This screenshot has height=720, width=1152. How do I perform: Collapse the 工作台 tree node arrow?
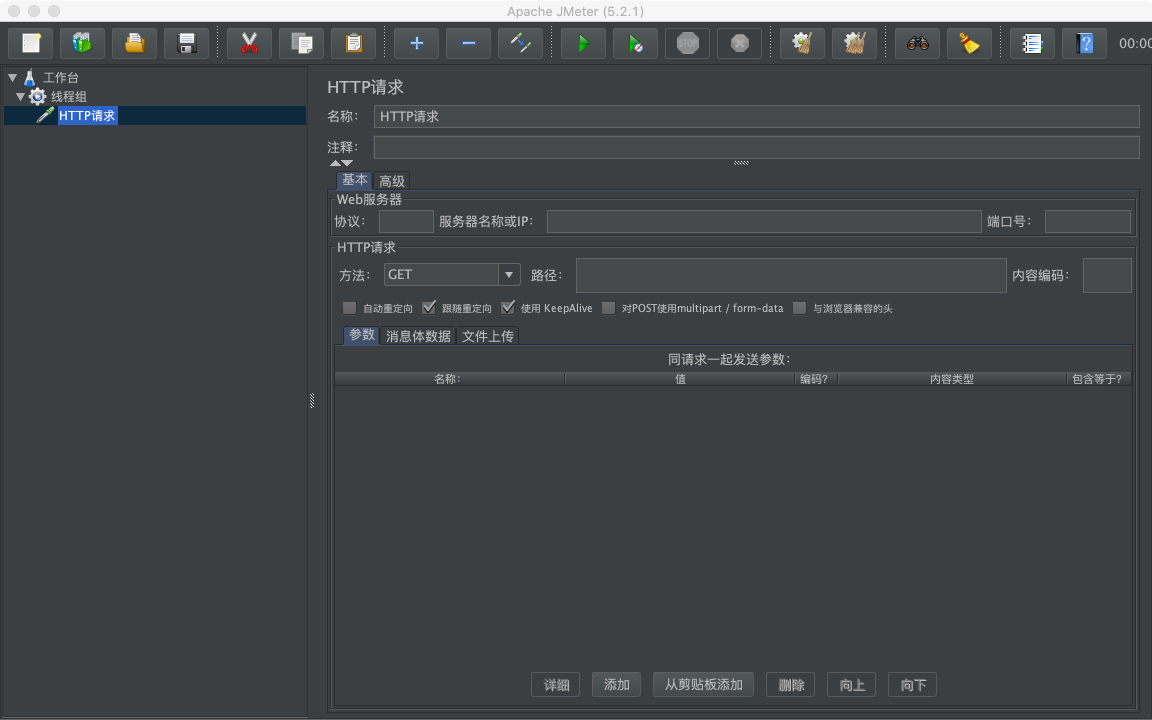pos(12,77)
